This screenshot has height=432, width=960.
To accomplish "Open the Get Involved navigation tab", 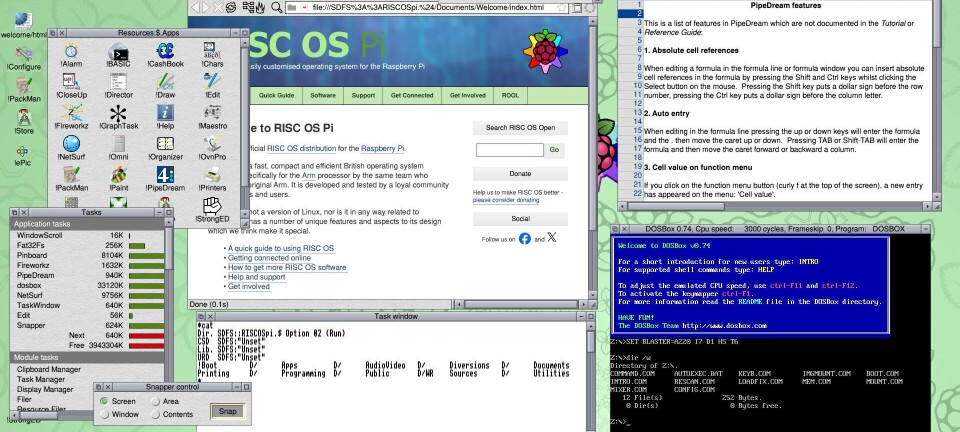I will click(468, 95).
